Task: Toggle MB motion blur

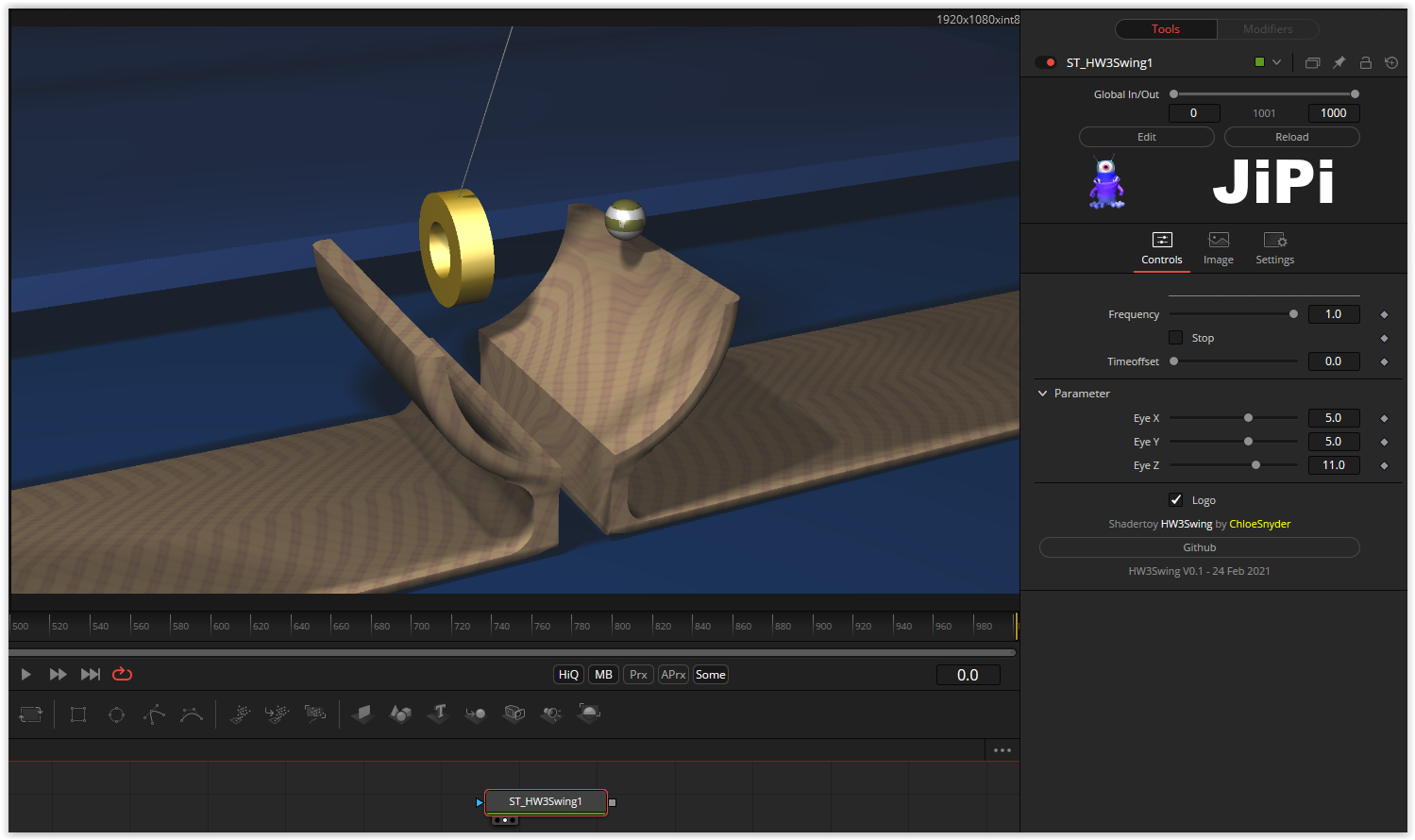Action: coord(604,675)
